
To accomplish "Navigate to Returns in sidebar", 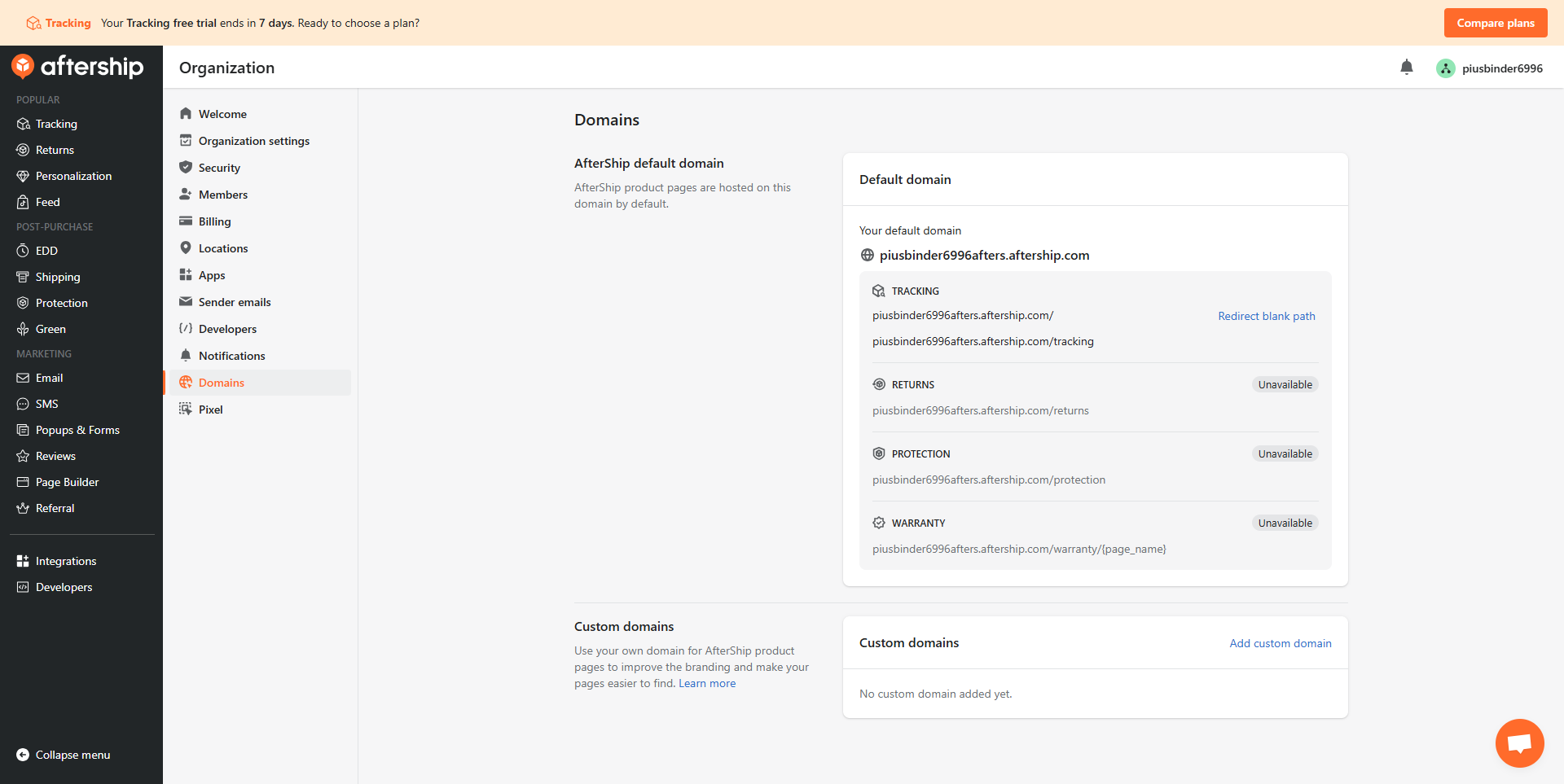I will (x=55, y=150).
